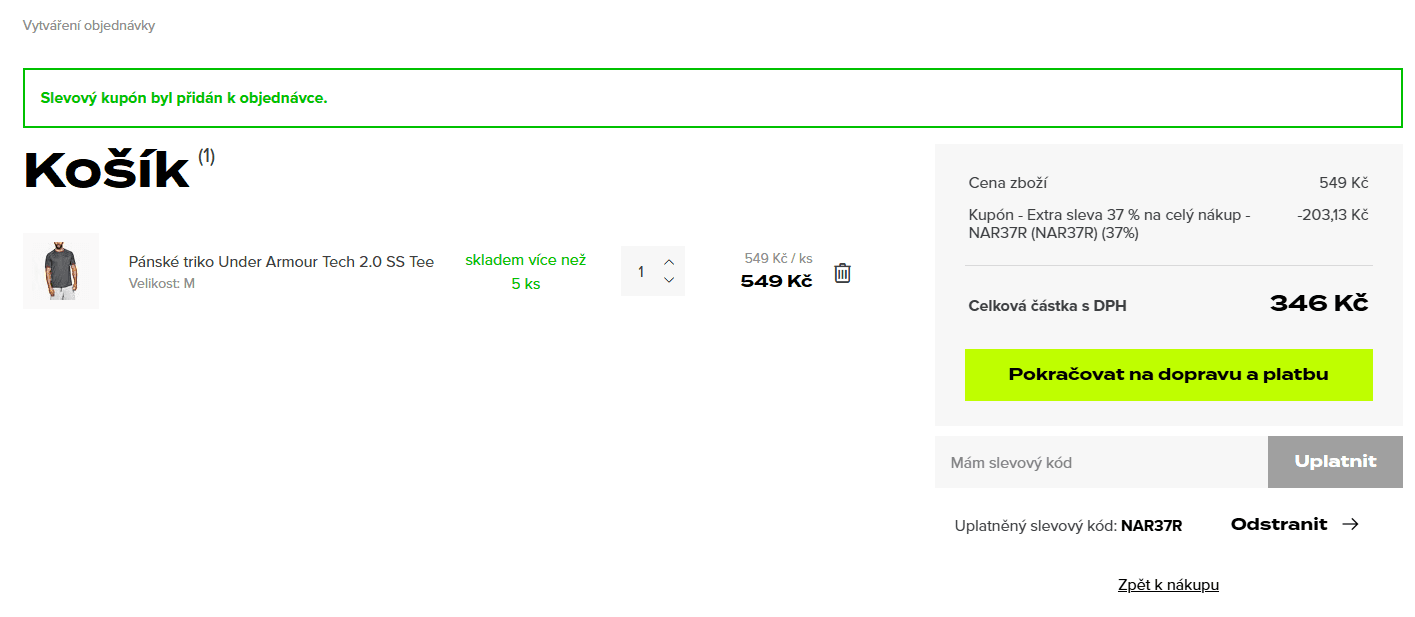Open Pánské triko Under Armour Tech 2.0 link

(281, 262)
